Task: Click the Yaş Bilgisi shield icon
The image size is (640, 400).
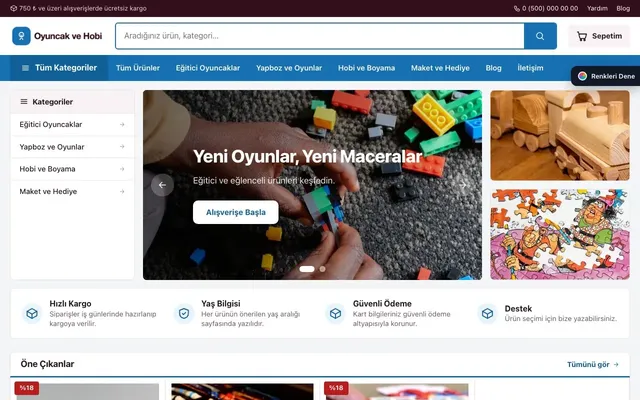Action: 184,313
